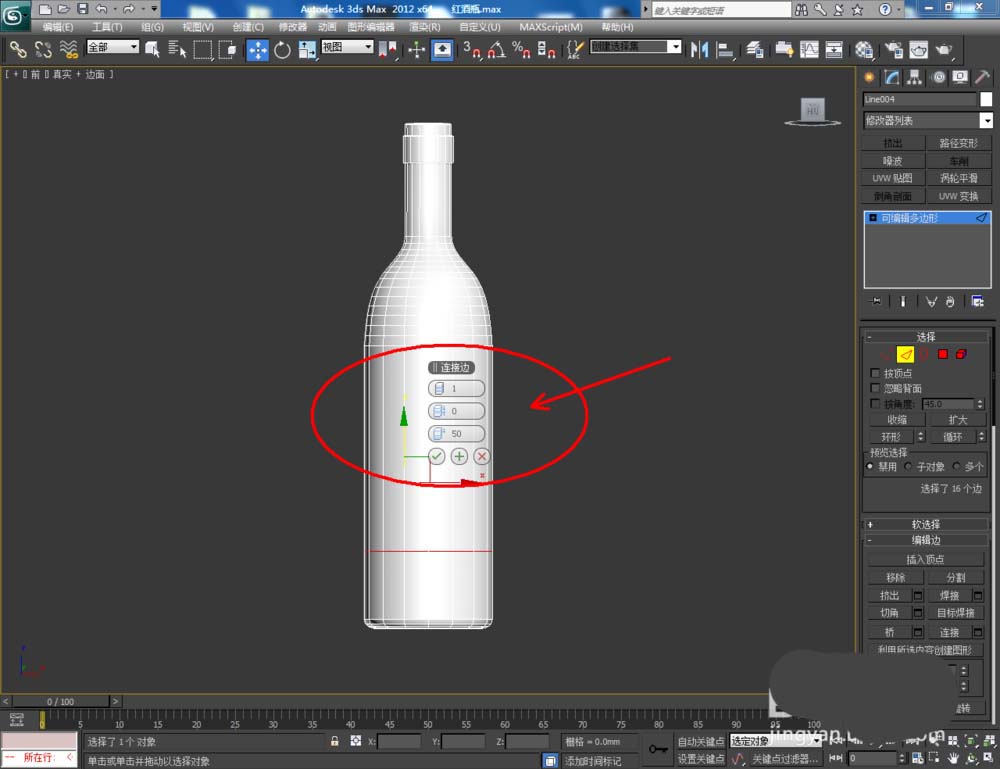Image resolution: width=1000 pixels, height=769 pixels.
Task: Cancel the 连接边 caddy with X
Action: [x=482, y=456]
